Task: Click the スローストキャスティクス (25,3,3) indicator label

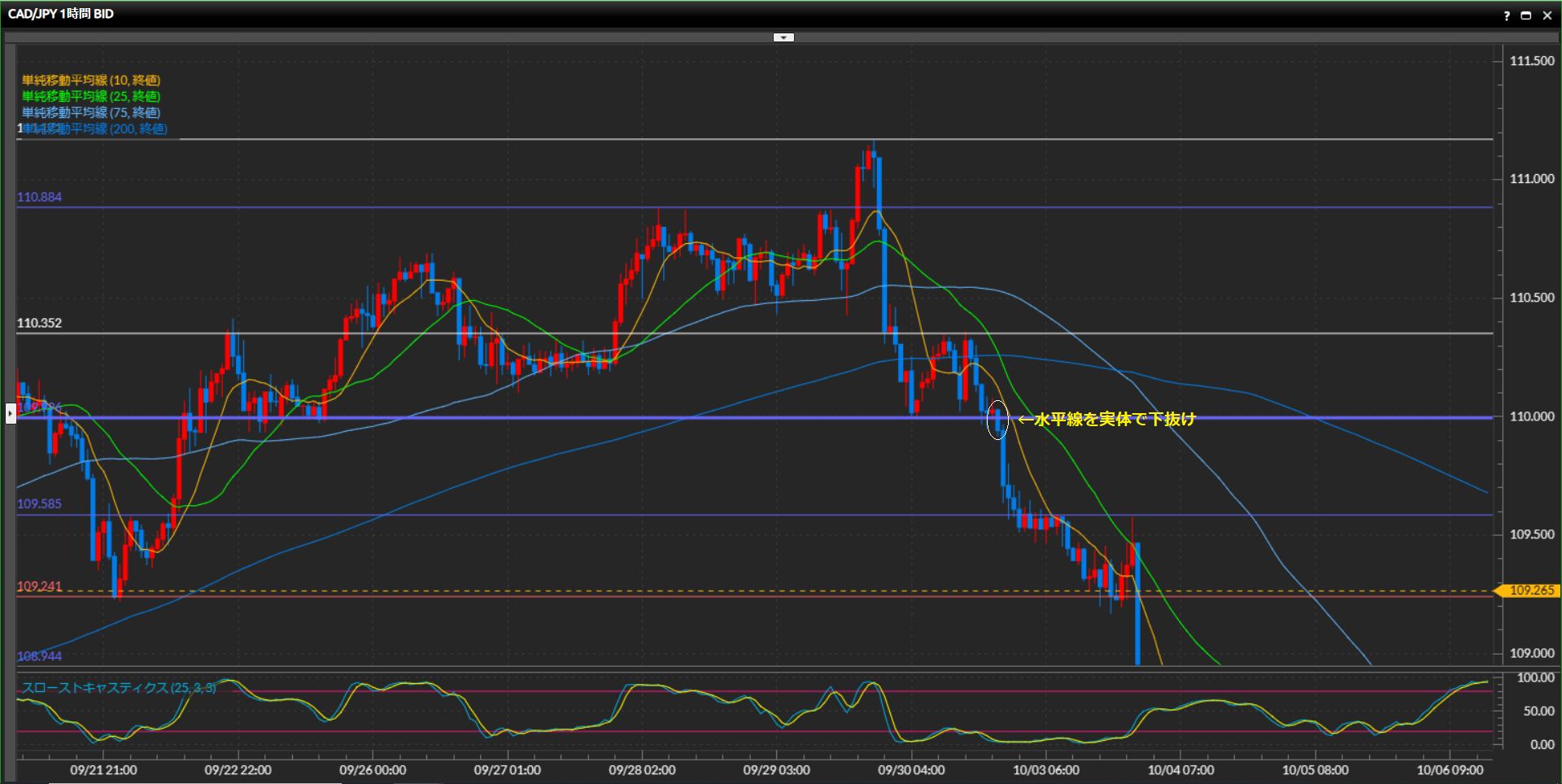Action: (119, 687)
